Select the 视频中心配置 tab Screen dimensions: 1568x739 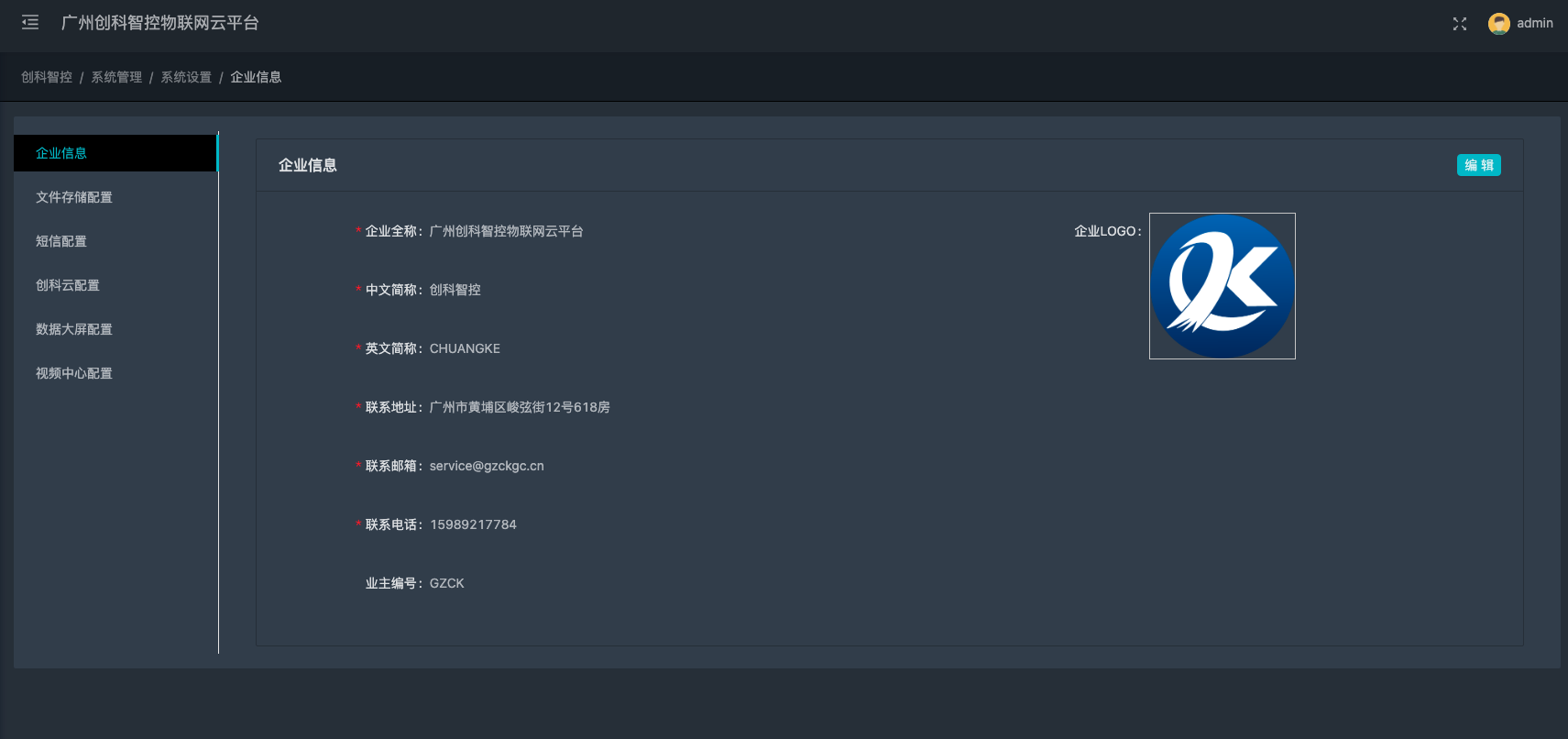(74, 373)
